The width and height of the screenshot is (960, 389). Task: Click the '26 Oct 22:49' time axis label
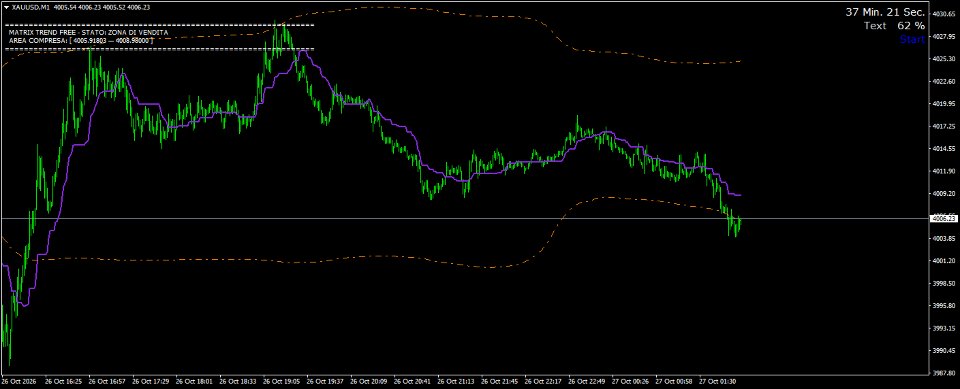[587, 381]
